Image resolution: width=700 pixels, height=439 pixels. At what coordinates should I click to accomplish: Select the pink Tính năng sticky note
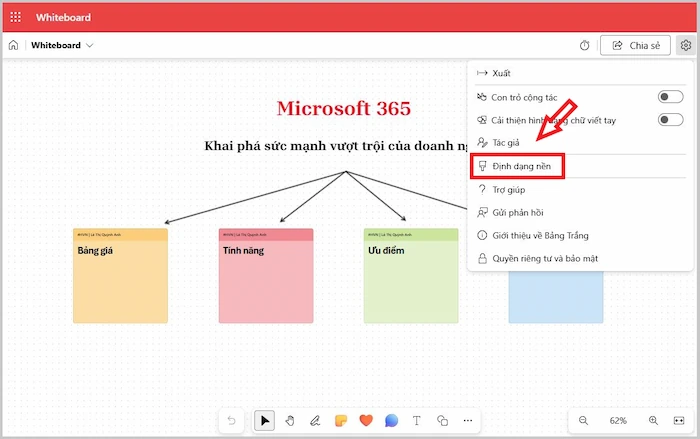point(266,276)
